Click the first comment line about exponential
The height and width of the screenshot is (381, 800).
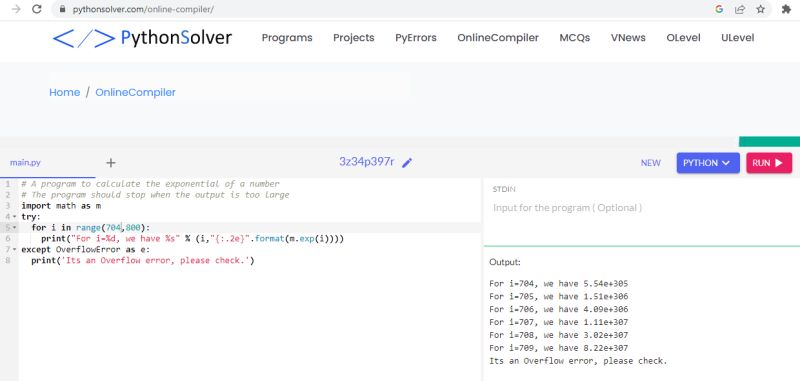coord(151,184)
